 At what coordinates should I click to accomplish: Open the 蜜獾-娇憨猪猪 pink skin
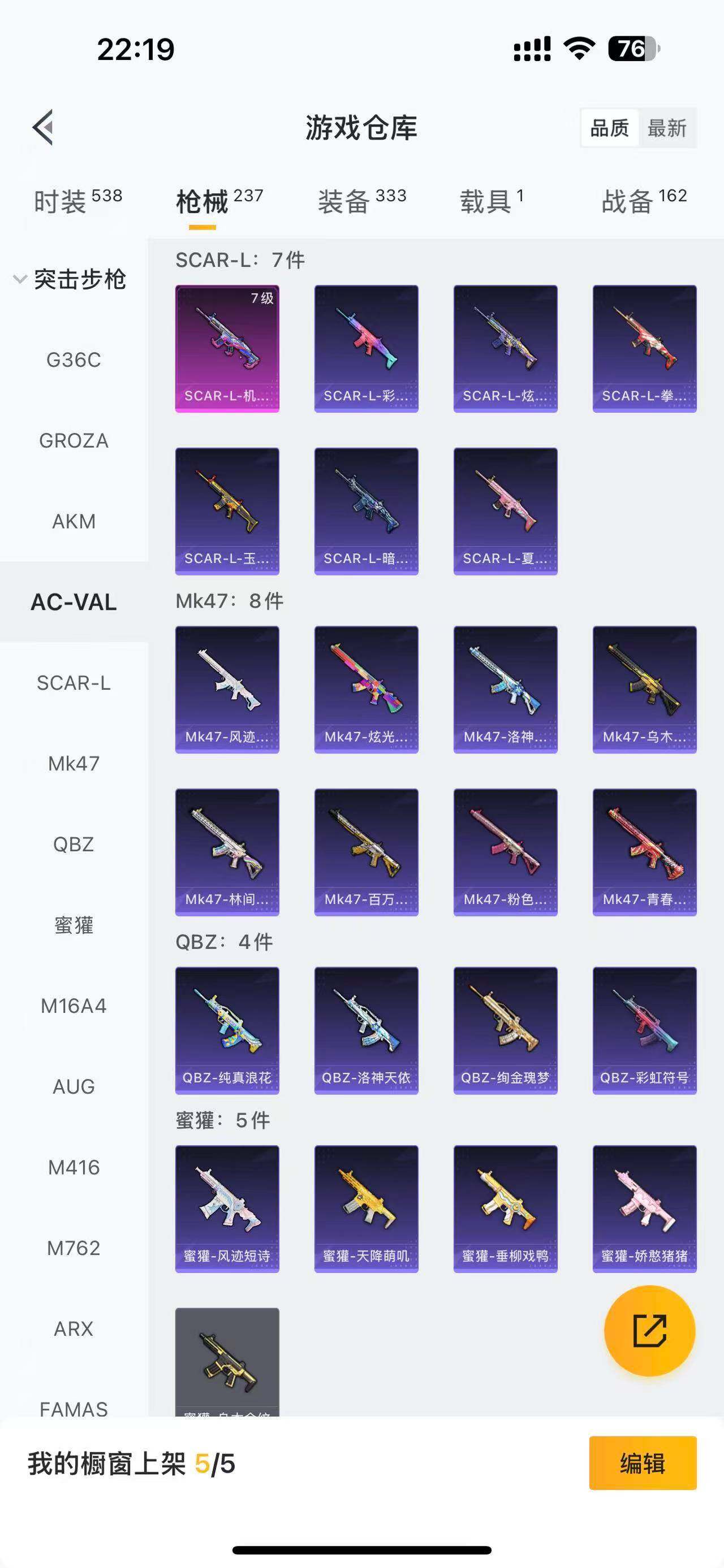click(x=645, y=1209)
